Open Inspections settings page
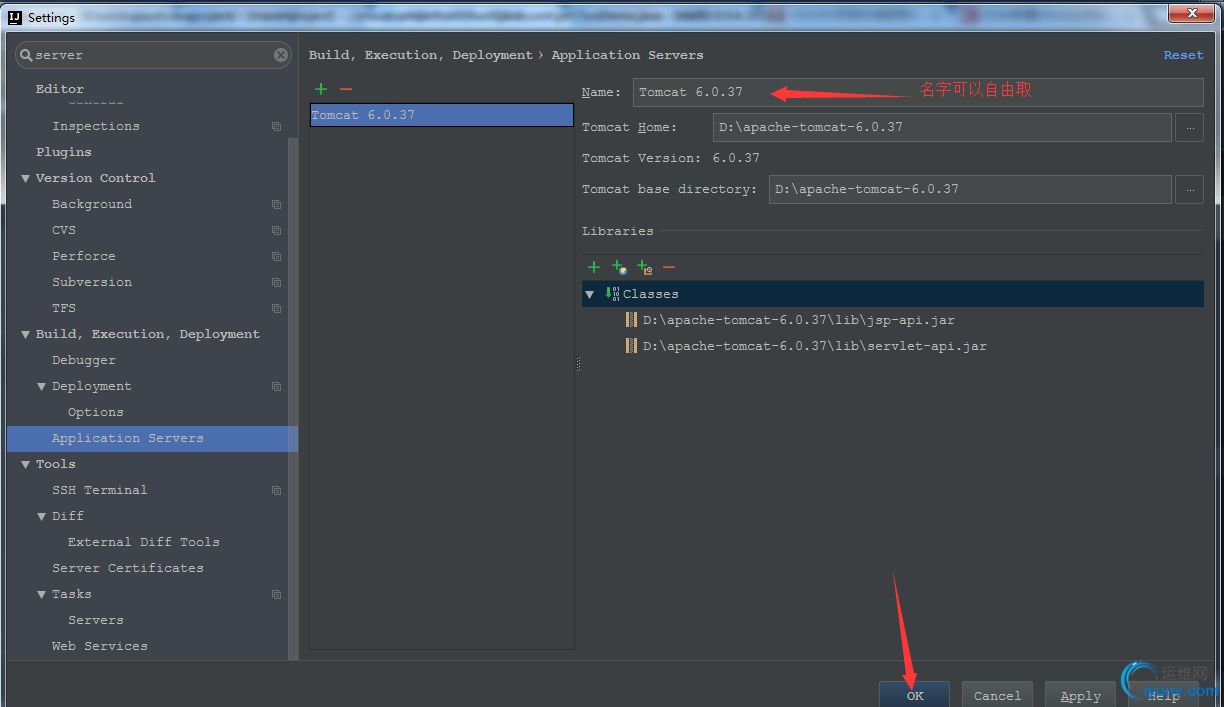The width and height of the screenshot is (1224, 707). [96, 126]
